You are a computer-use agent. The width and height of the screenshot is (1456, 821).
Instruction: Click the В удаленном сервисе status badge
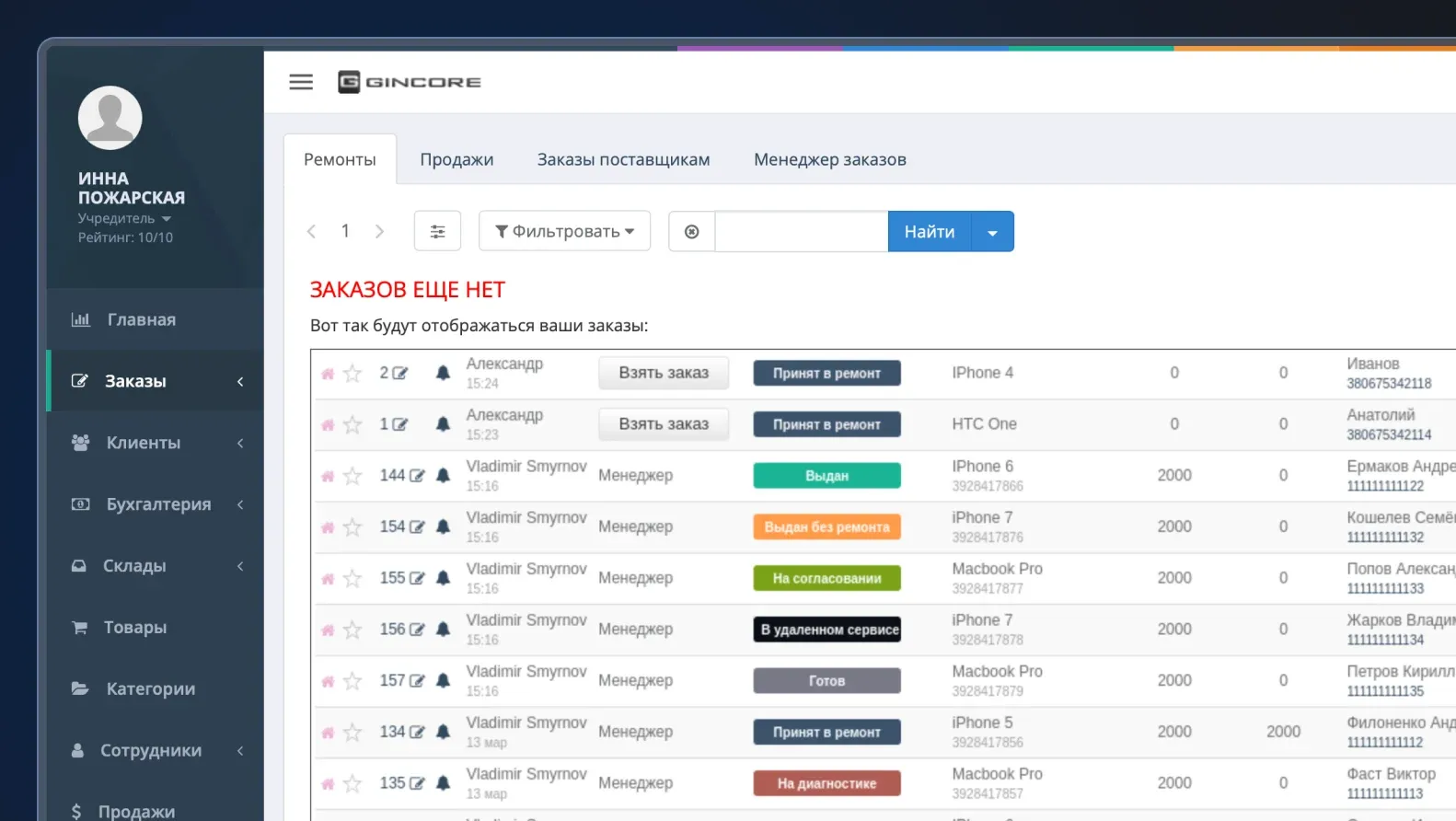826,630
